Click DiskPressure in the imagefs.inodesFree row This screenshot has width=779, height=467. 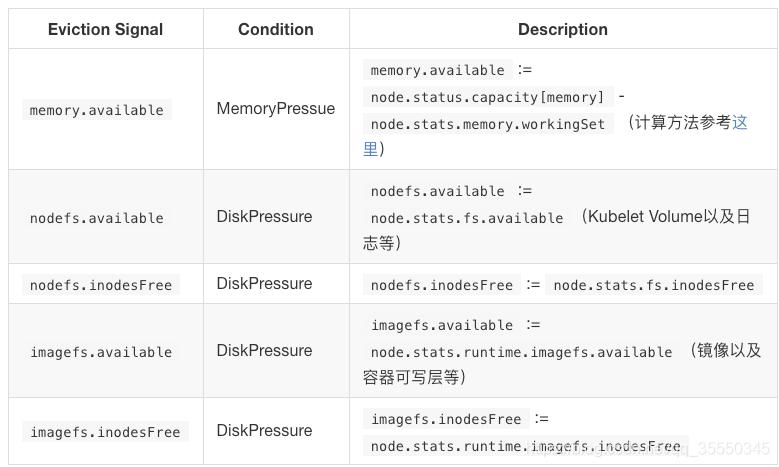coord(264,431)
